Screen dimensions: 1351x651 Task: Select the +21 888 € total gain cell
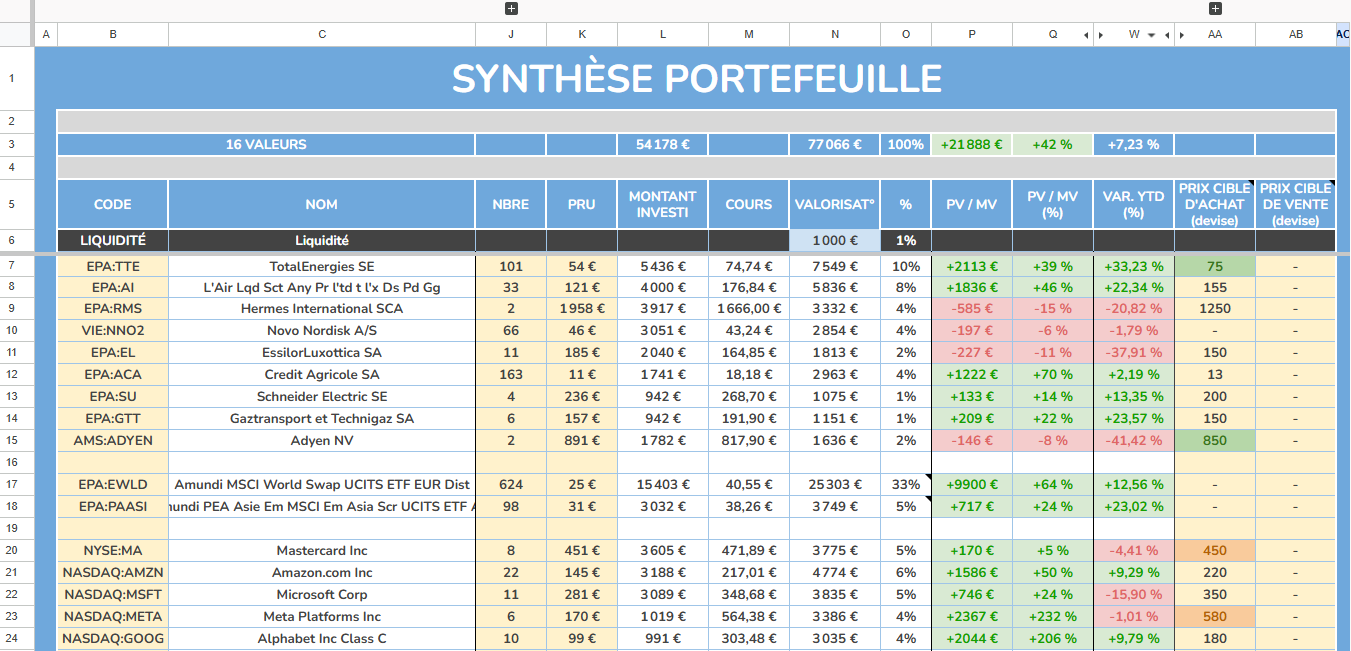click(972, 144)
